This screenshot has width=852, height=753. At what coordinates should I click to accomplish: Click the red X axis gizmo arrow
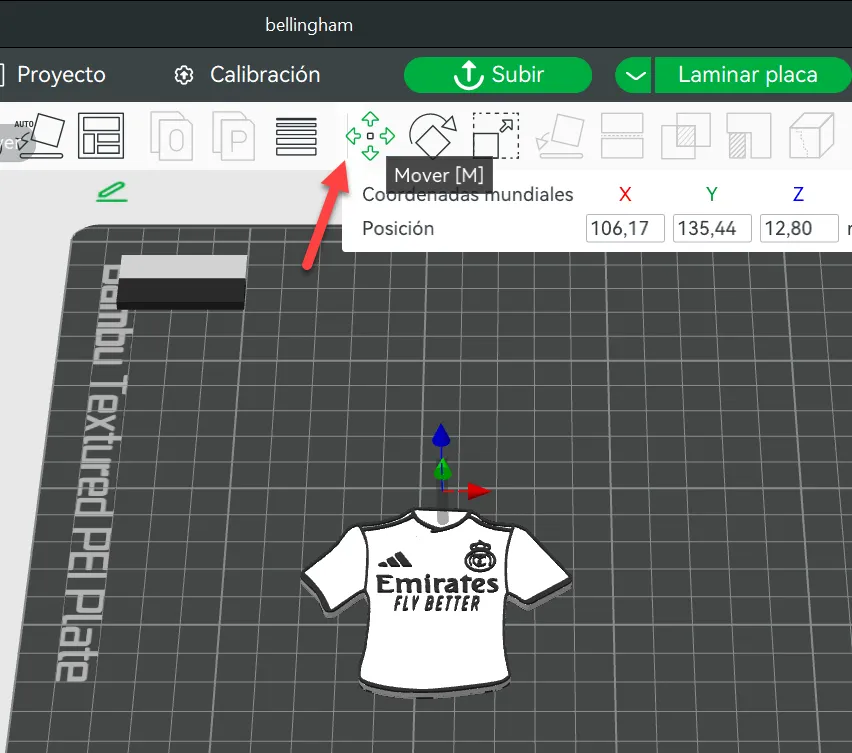(479, 491)
